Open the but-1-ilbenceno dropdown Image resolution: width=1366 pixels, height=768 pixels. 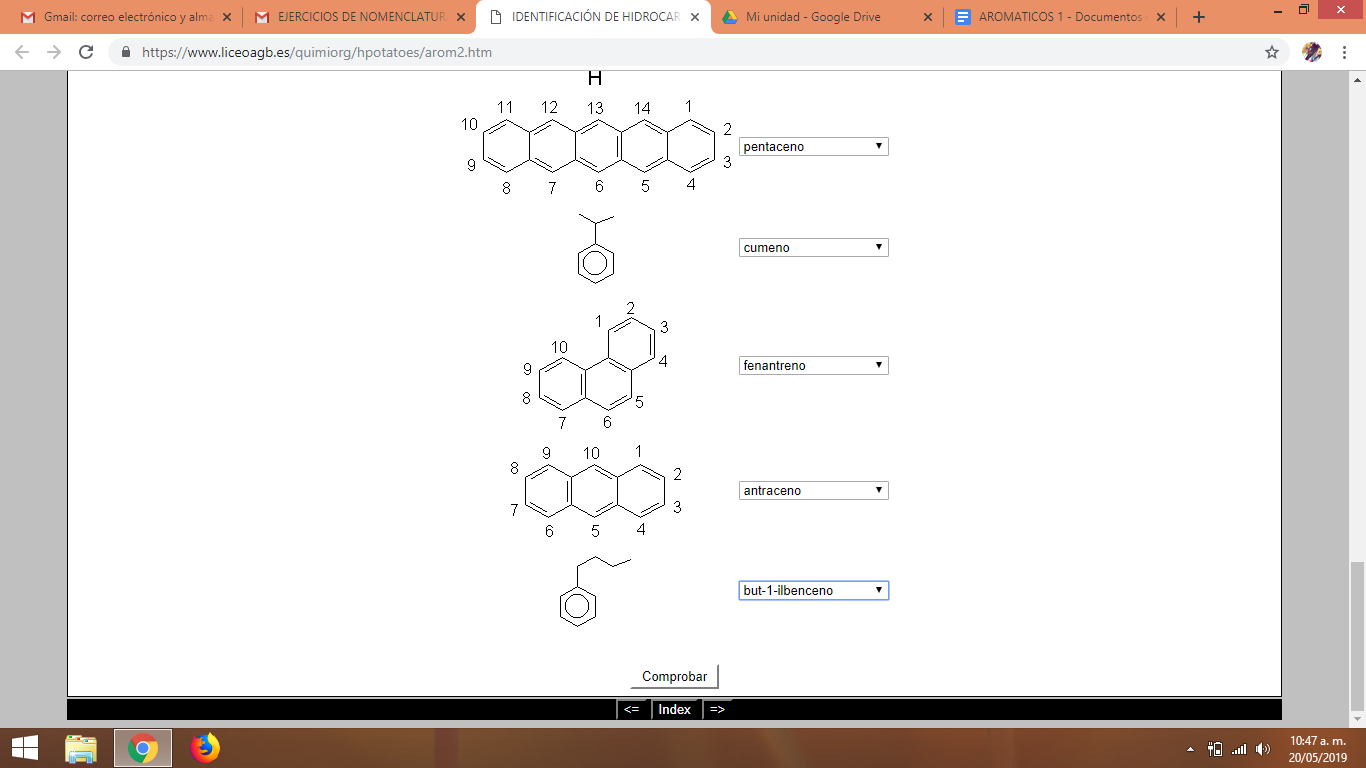pyautogui.click(x=813, y=590)
